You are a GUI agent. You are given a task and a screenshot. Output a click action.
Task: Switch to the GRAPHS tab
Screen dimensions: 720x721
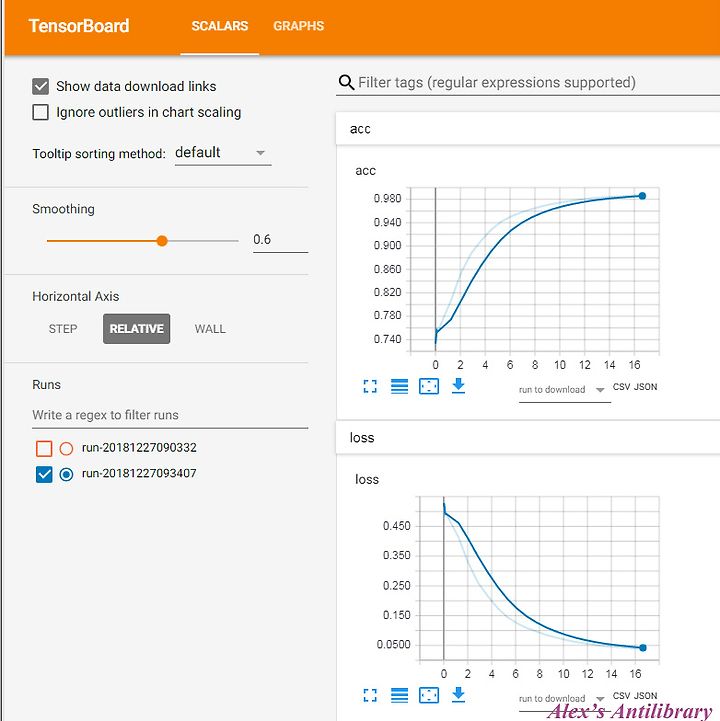tap(298, 26)
